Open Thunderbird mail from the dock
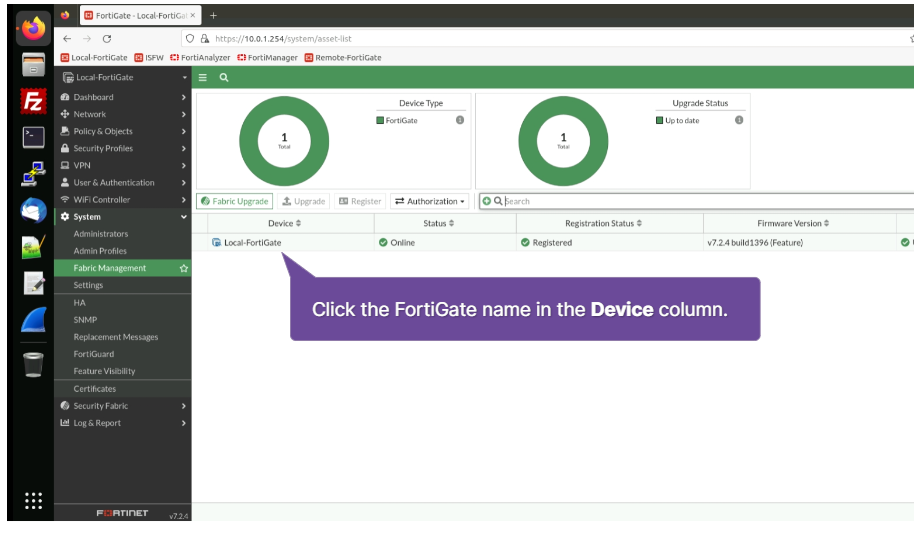 pyautogui.click(x=33, y=210)
